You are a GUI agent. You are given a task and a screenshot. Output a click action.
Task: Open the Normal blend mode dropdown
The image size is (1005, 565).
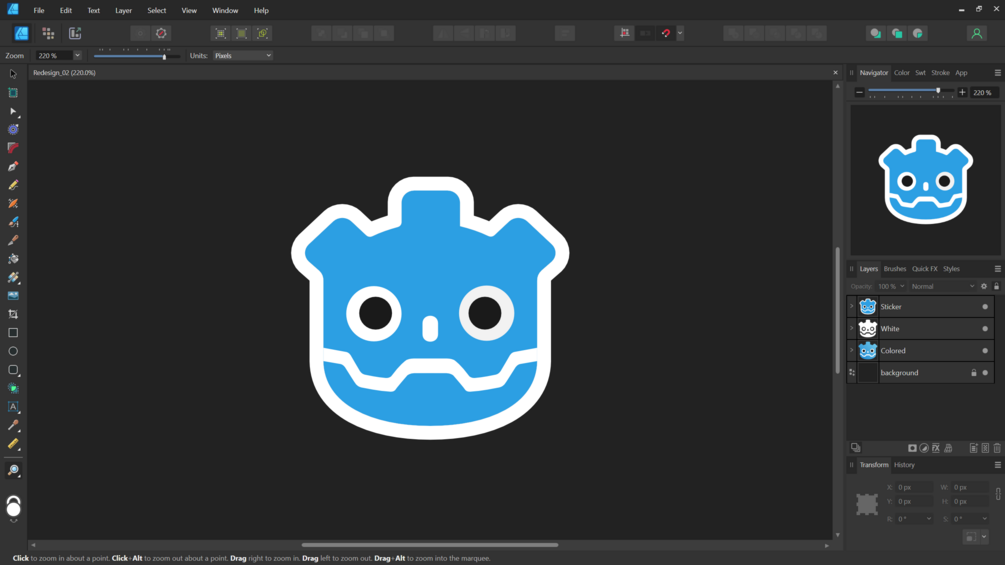coord(942,286)
